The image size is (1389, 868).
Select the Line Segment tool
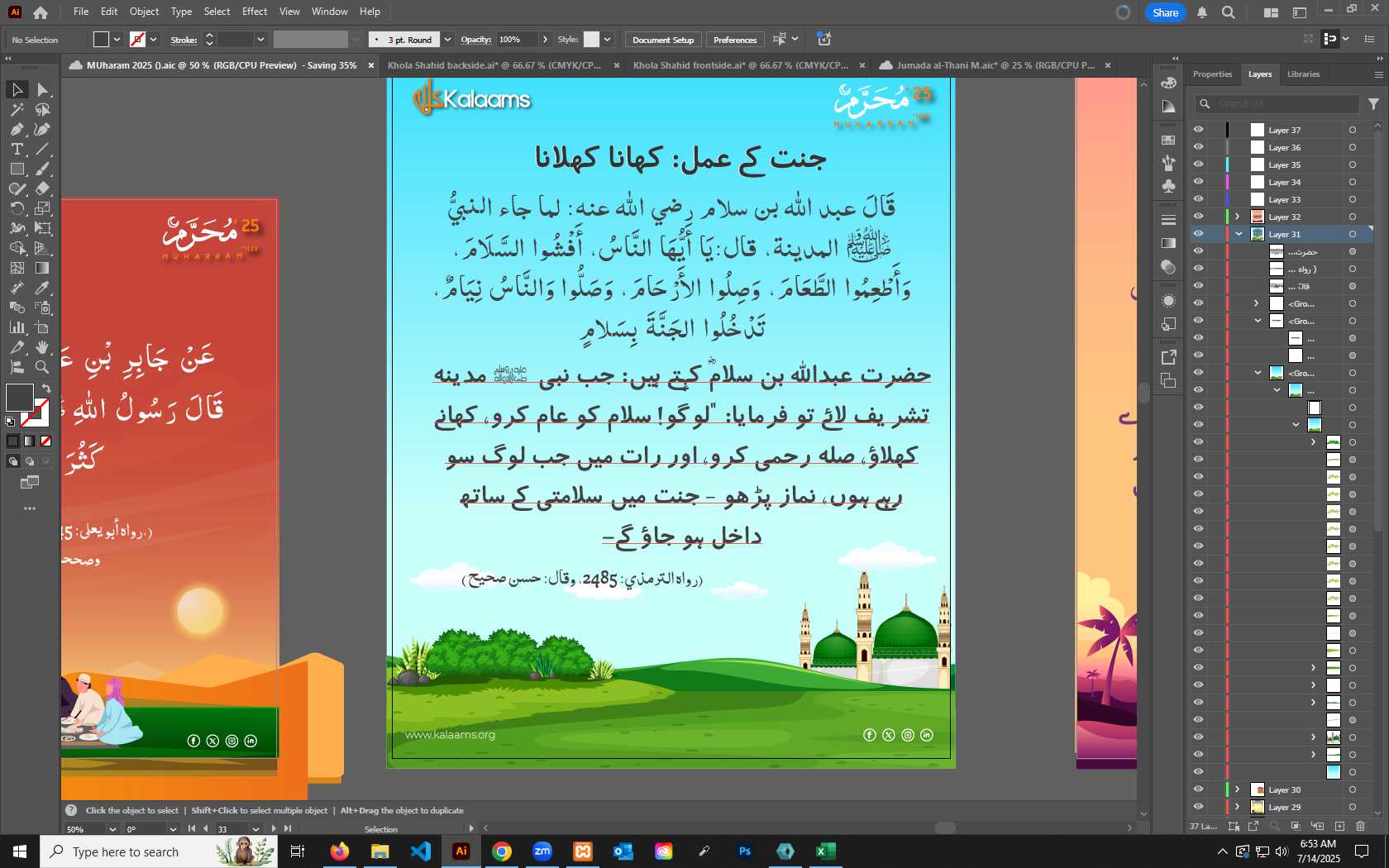tap(43, 149)
